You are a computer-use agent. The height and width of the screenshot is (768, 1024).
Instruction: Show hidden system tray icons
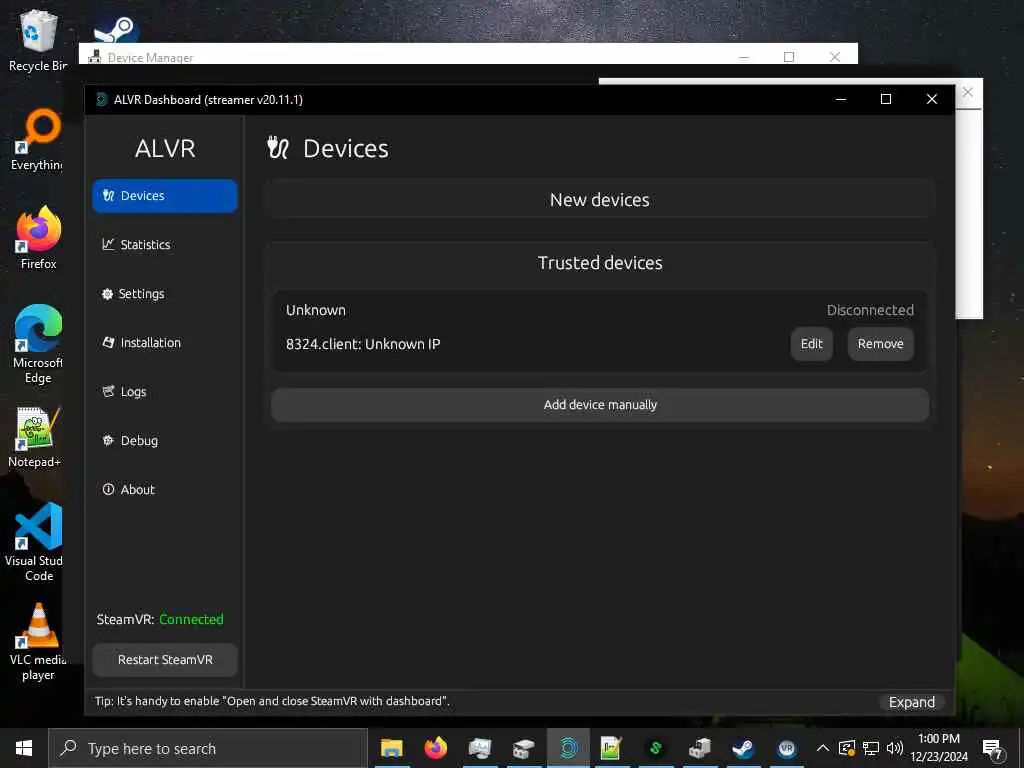click(x=823, y=748)
